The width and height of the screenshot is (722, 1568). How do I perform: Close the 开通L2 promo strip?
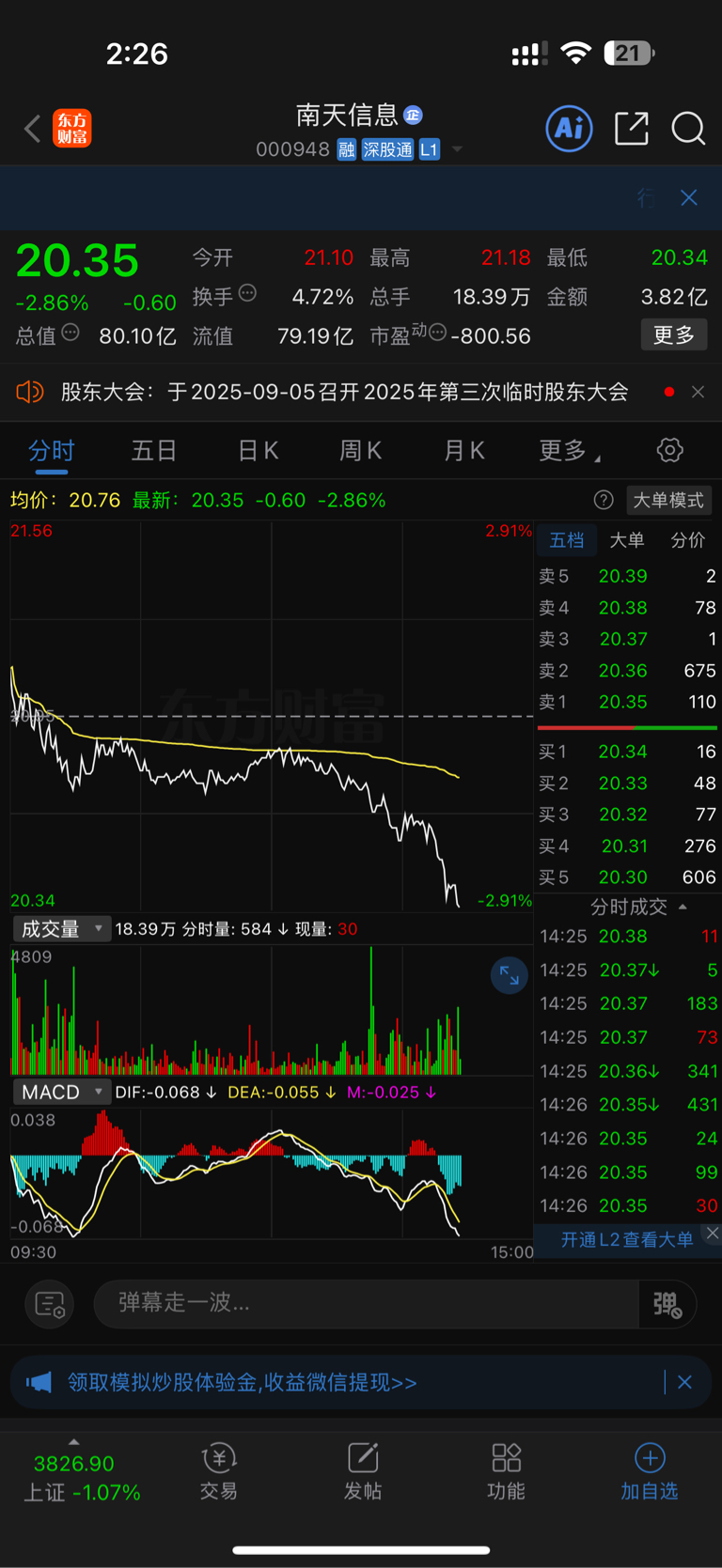tap(713, 1234)
